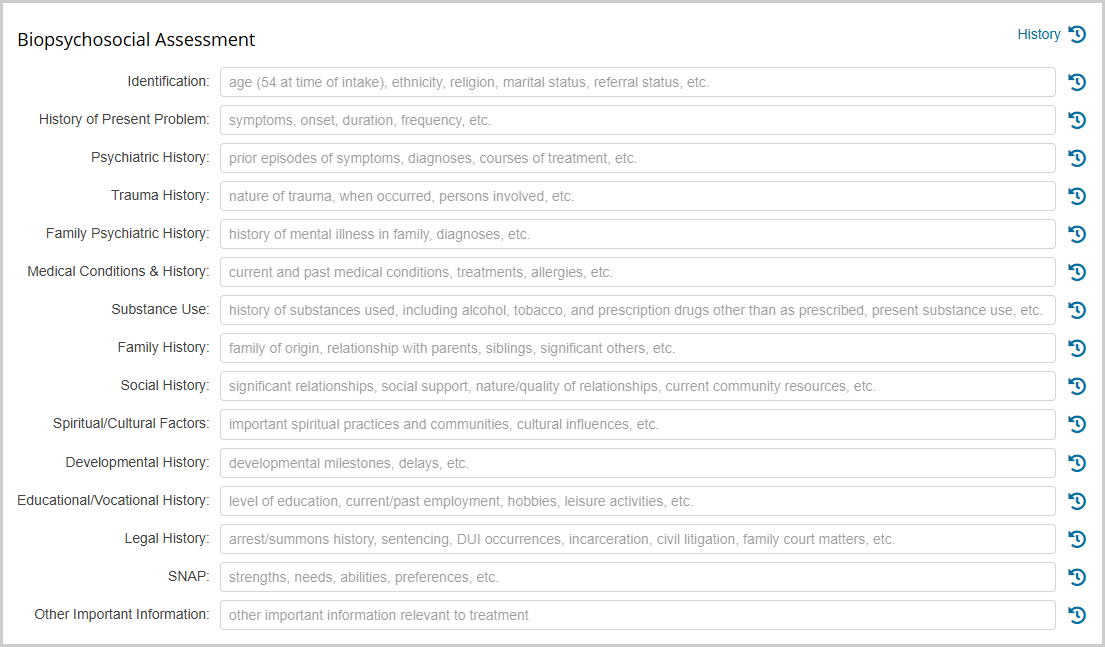Select the History of Present Problem field

(x=638, y=121)
